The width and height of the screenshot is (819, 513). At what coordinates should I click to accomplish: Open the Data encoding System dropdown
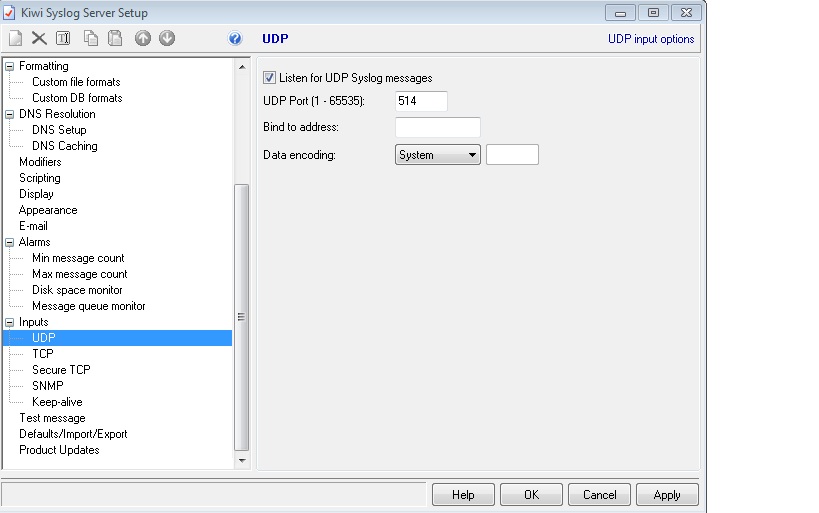(438, 155)
